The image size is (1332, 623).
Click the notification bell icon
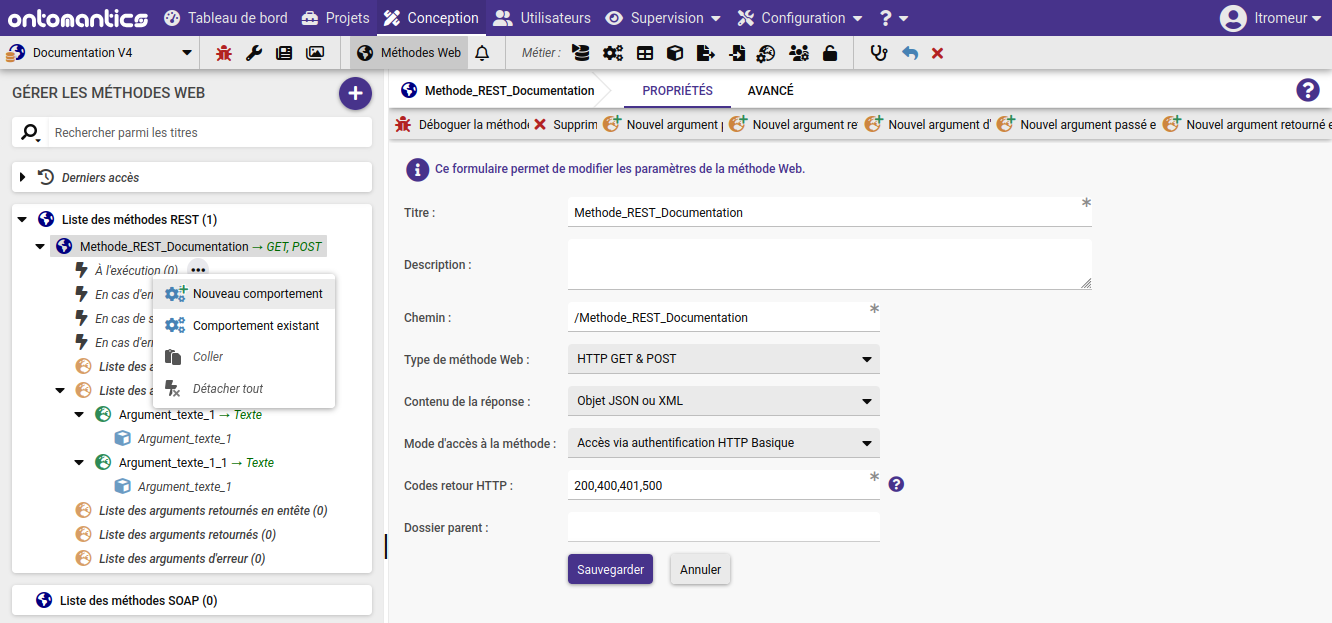(482, 53)
